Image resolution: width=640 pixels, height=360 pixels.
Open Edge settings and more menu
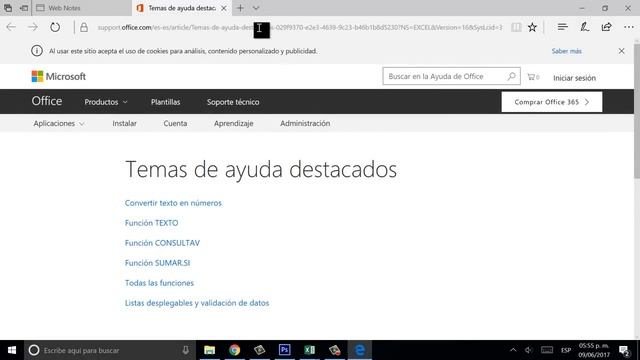point(629,27)
